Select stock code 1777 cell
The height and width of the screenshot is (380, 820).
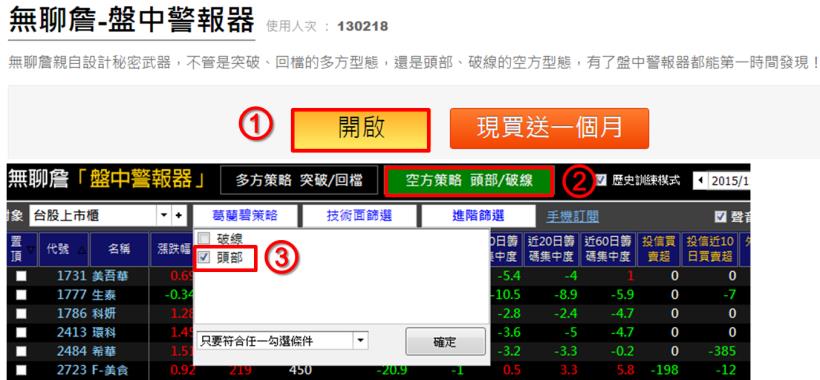[x=71, y=295]
